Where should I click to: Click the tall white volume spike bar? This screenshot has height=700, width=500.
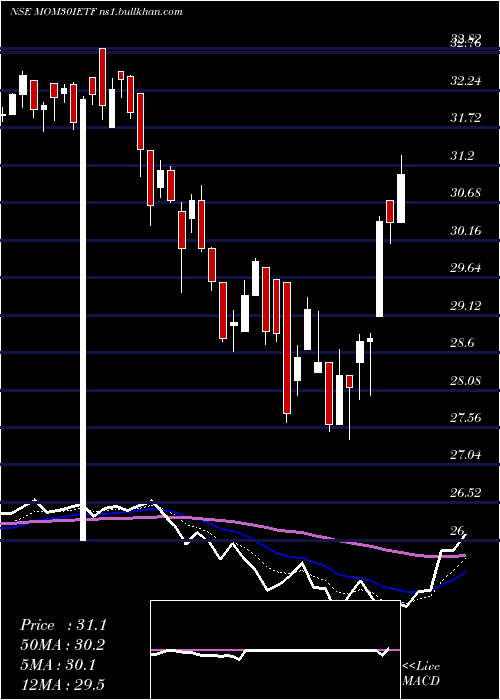[x=83, y=320]
